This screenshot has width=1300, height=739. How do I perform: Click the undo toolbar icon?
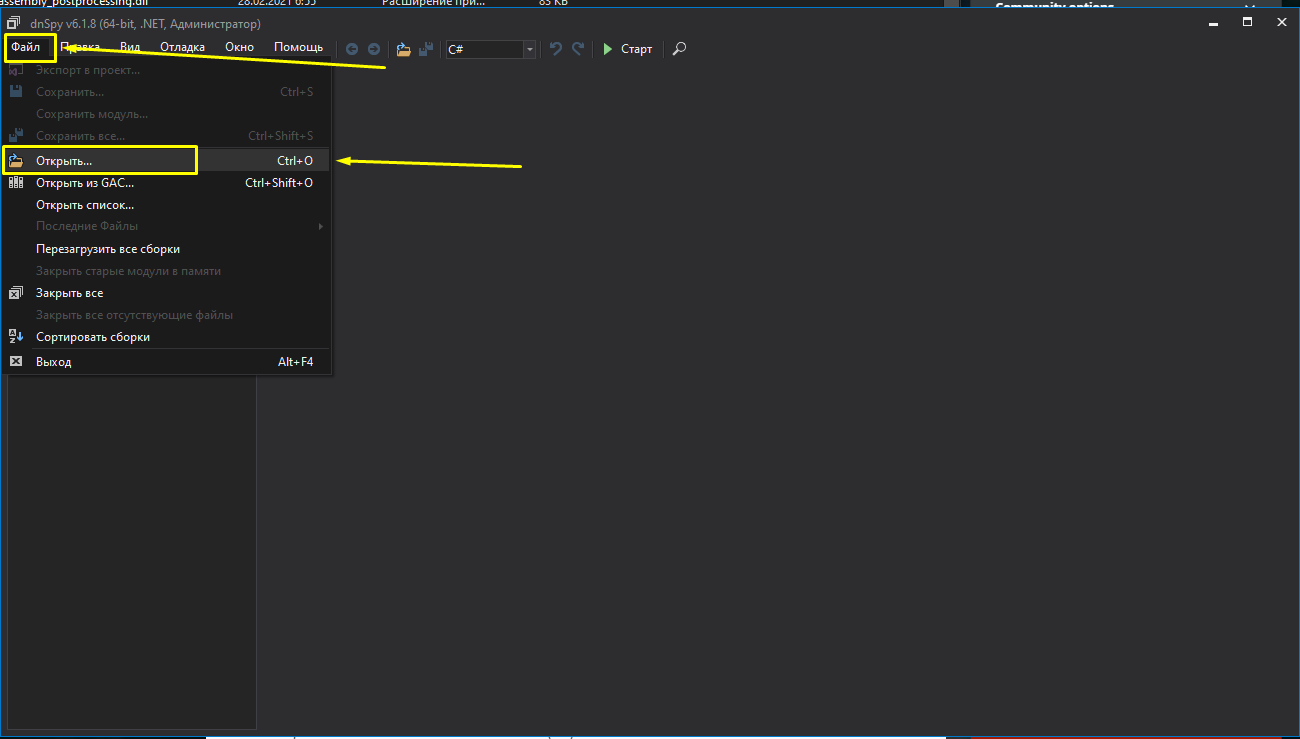click(x=556, y=49)
